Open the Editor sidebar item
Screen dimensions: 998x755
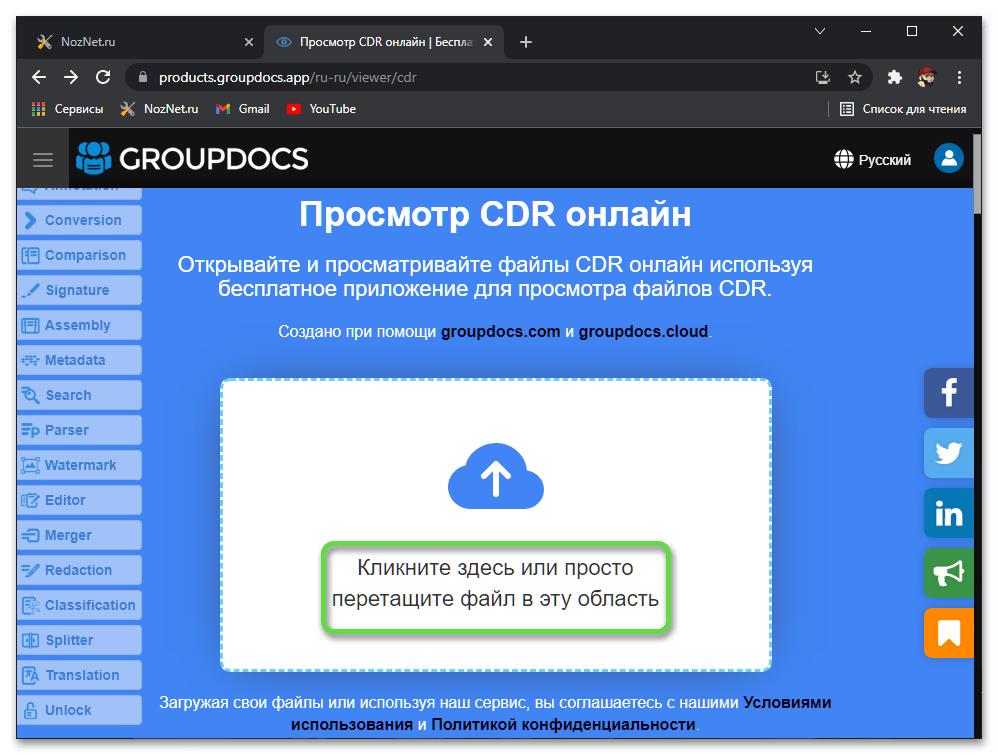point(79,500)
